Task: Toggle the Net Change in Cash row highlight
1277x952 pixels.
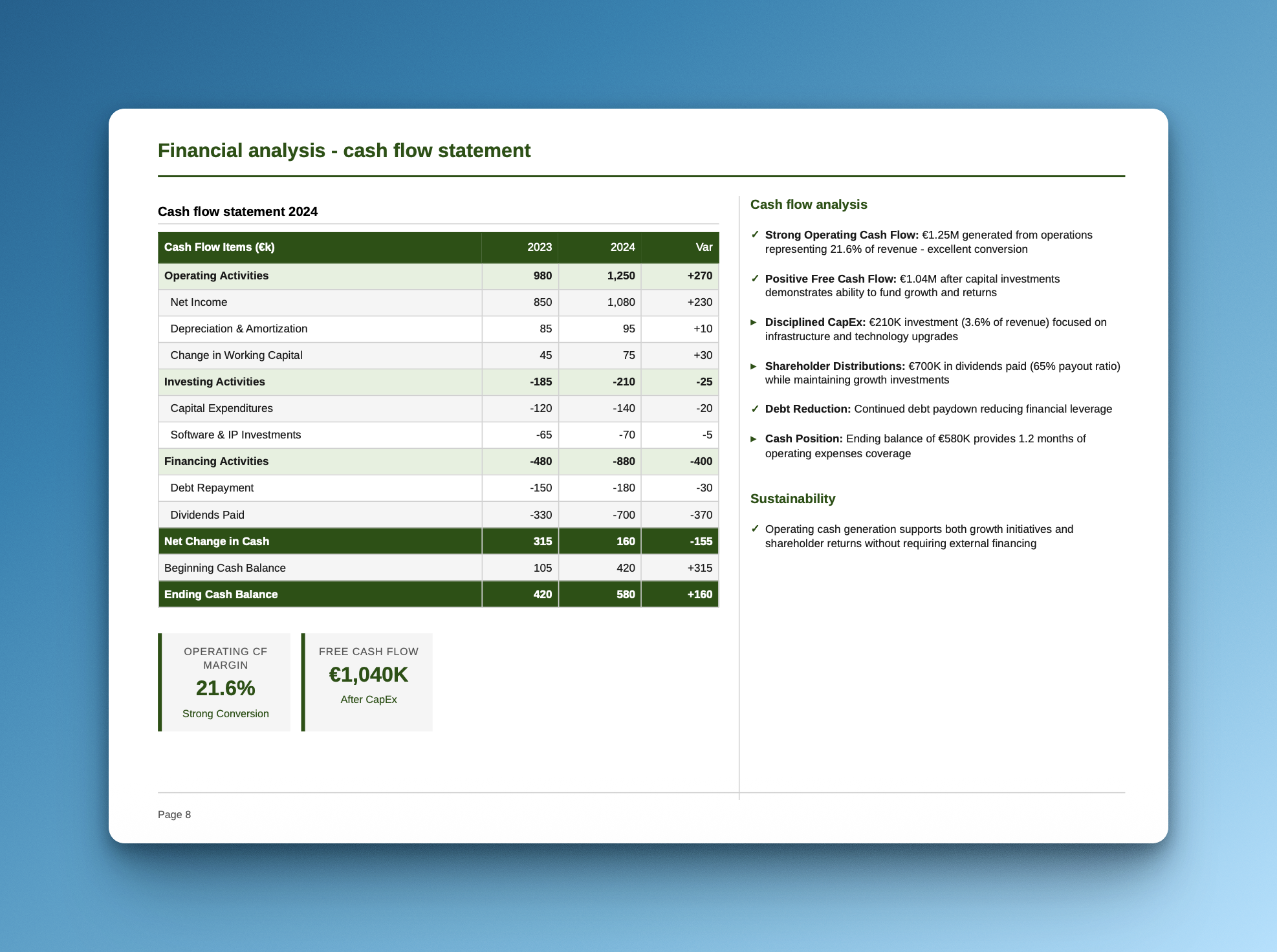Action: (217, 541)
